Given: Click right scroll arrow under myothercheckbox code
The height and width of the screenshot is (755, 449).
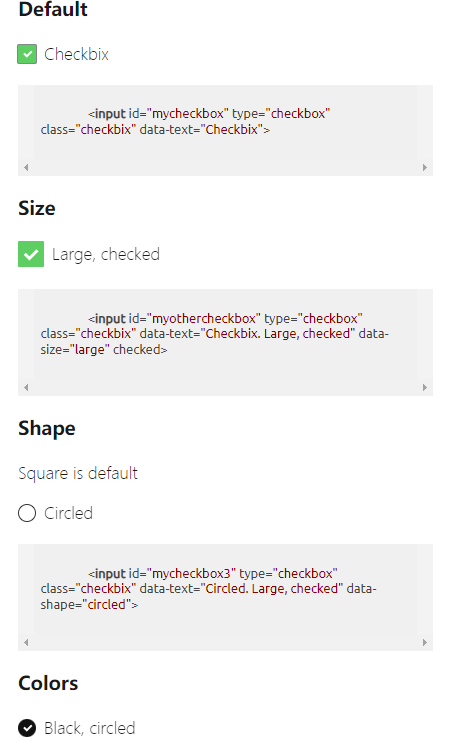Looking at the screenshot, I should [424, 388].
